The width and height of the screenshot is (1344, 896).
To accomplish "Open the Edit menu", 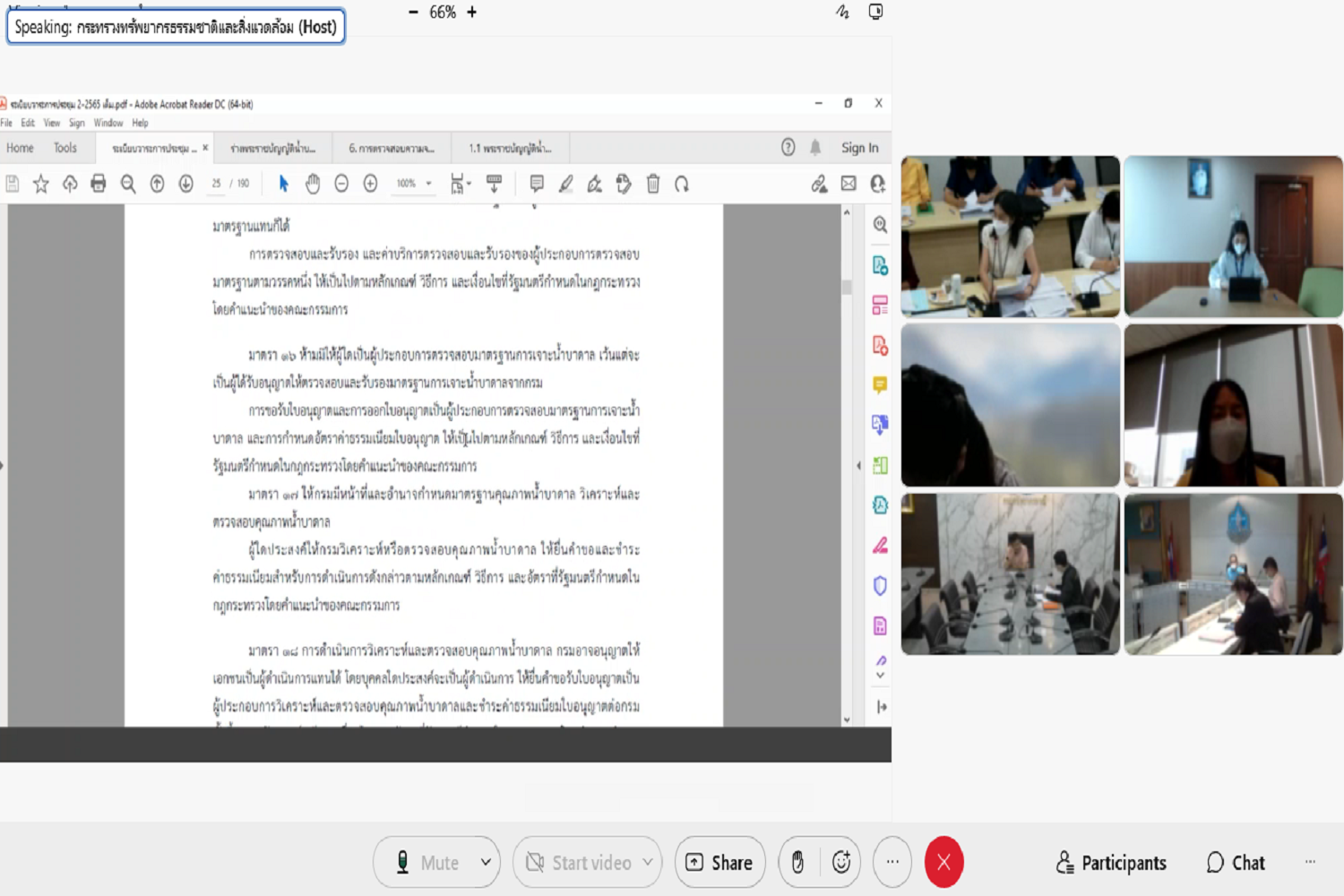I will coord(28,123).
